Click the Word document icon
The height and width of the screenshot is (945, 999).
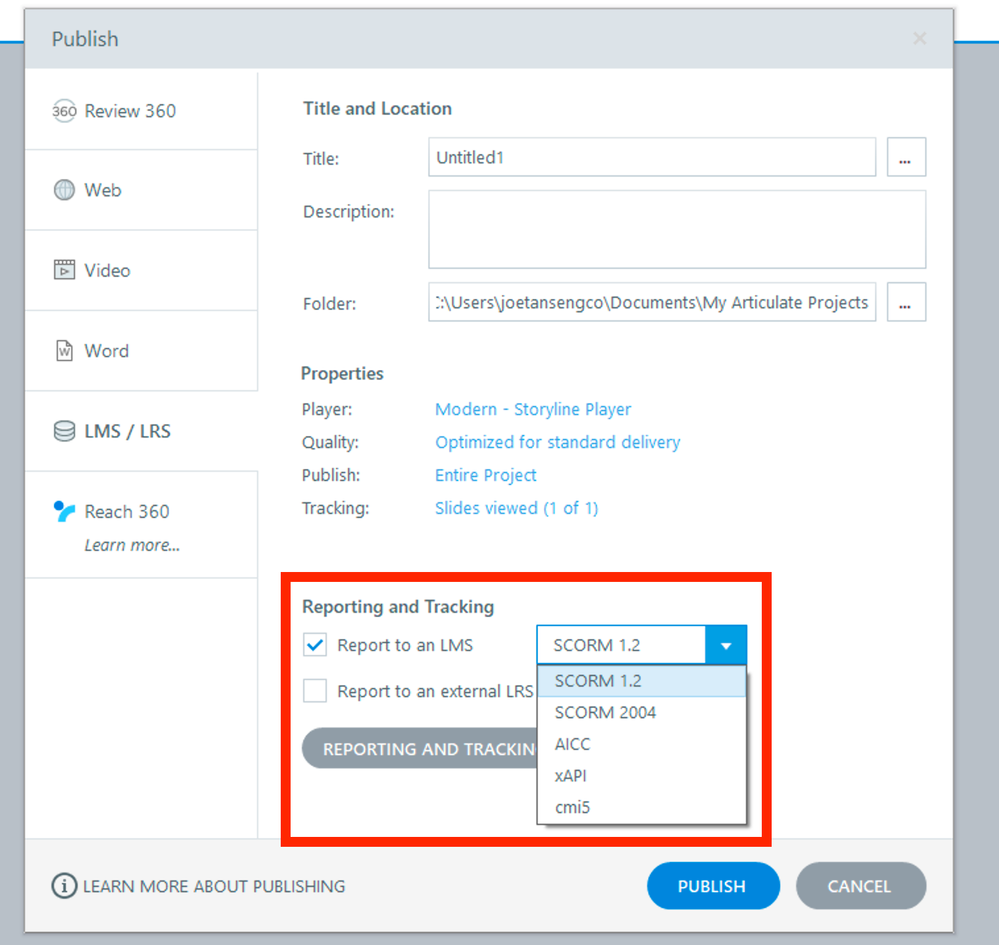click(64, 351)
